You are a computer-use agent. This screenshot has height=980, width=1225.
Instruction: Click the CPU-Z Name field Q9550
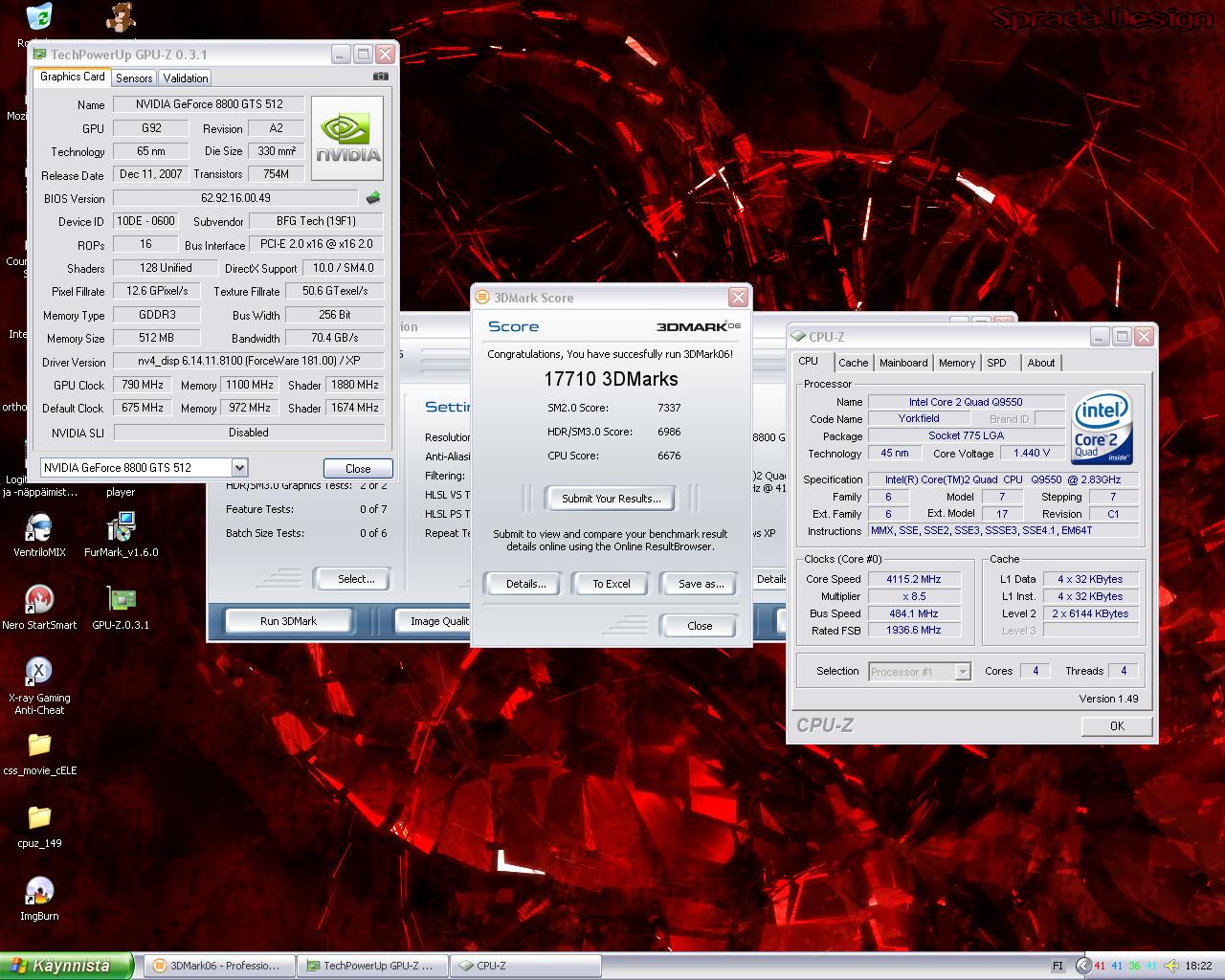tap(966, 402)
